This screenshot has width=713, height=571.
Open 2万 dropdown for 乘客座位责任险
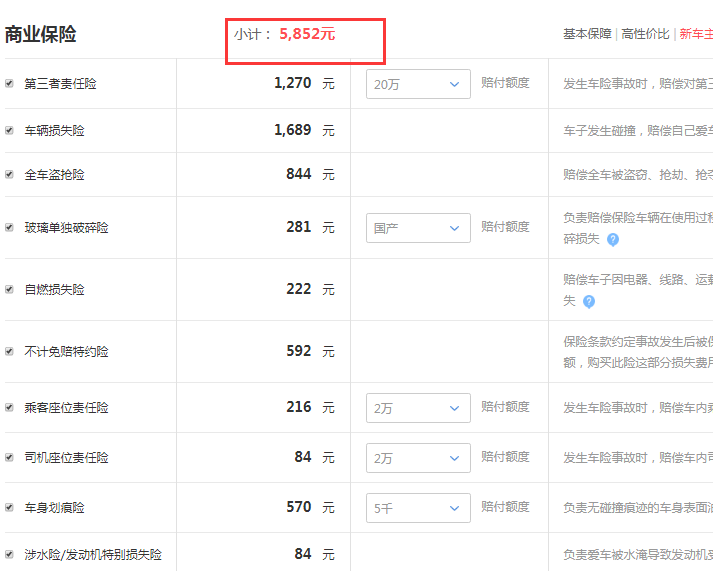click(x=418, y=408)
